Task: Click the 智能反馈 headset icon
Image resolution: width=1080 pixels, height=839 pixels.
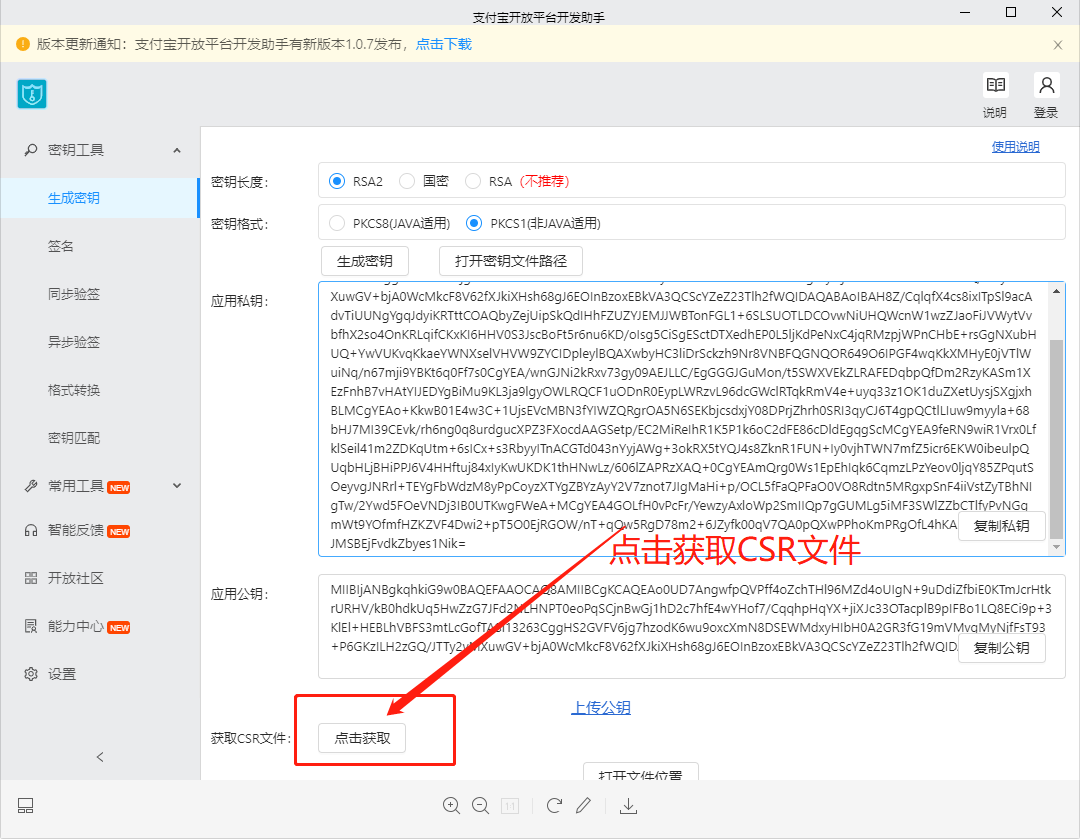Action: coord(31,530)
